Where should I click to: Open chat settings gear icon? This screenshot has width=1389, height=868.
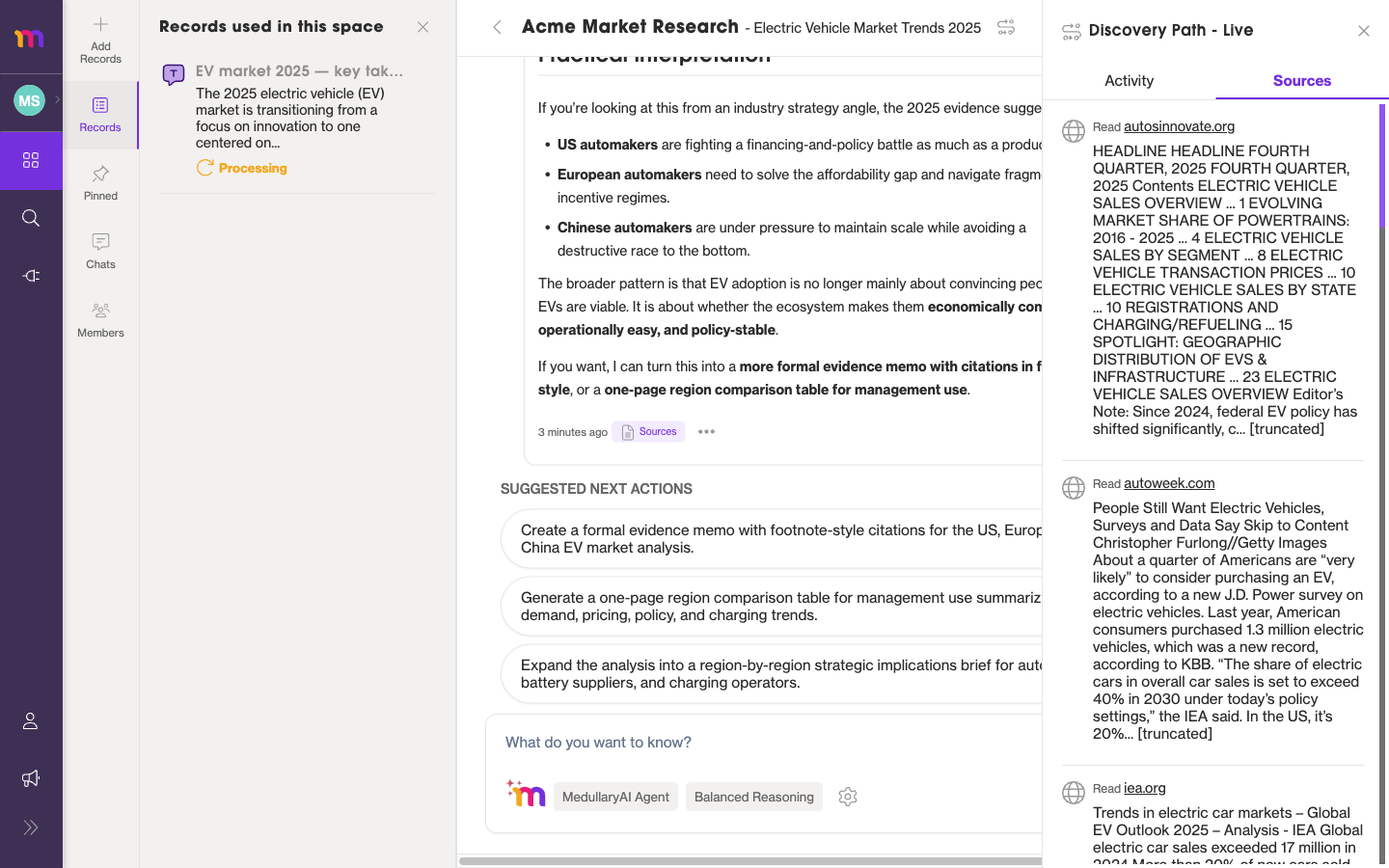(848, 797)
